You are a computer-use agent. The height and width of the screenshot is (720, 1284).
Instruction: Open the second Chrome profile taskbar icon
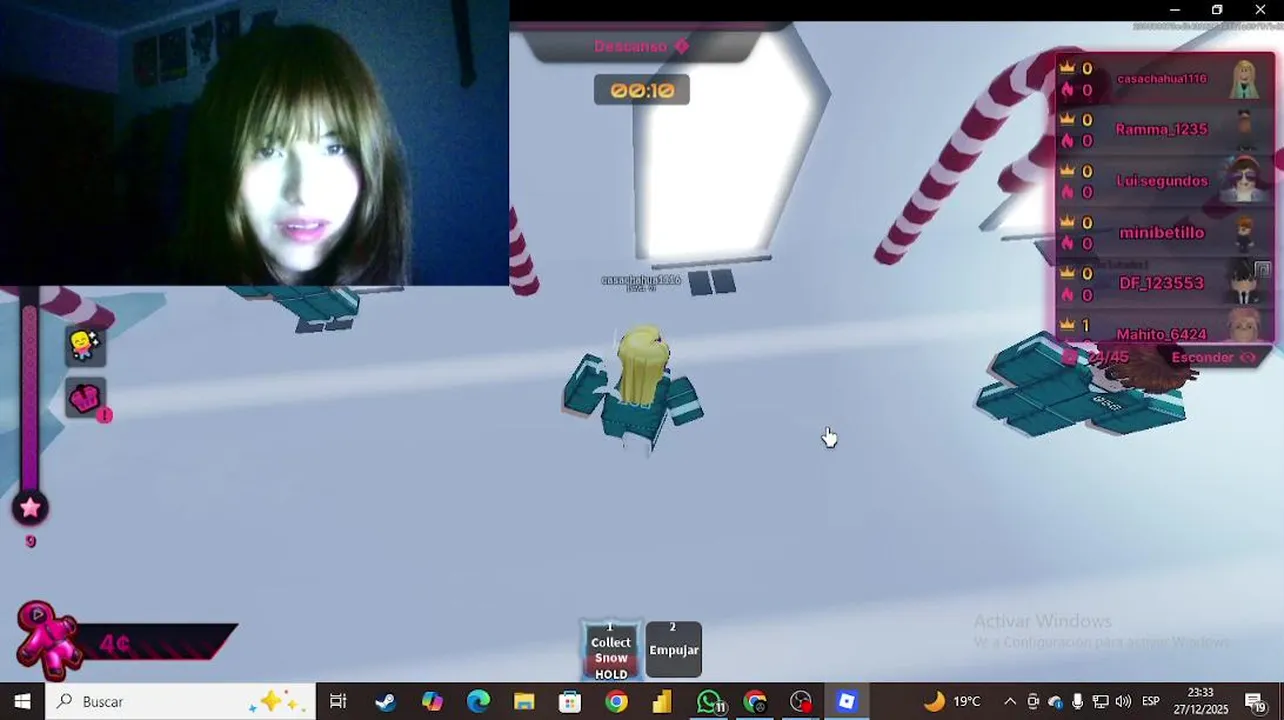pos(755,701)
